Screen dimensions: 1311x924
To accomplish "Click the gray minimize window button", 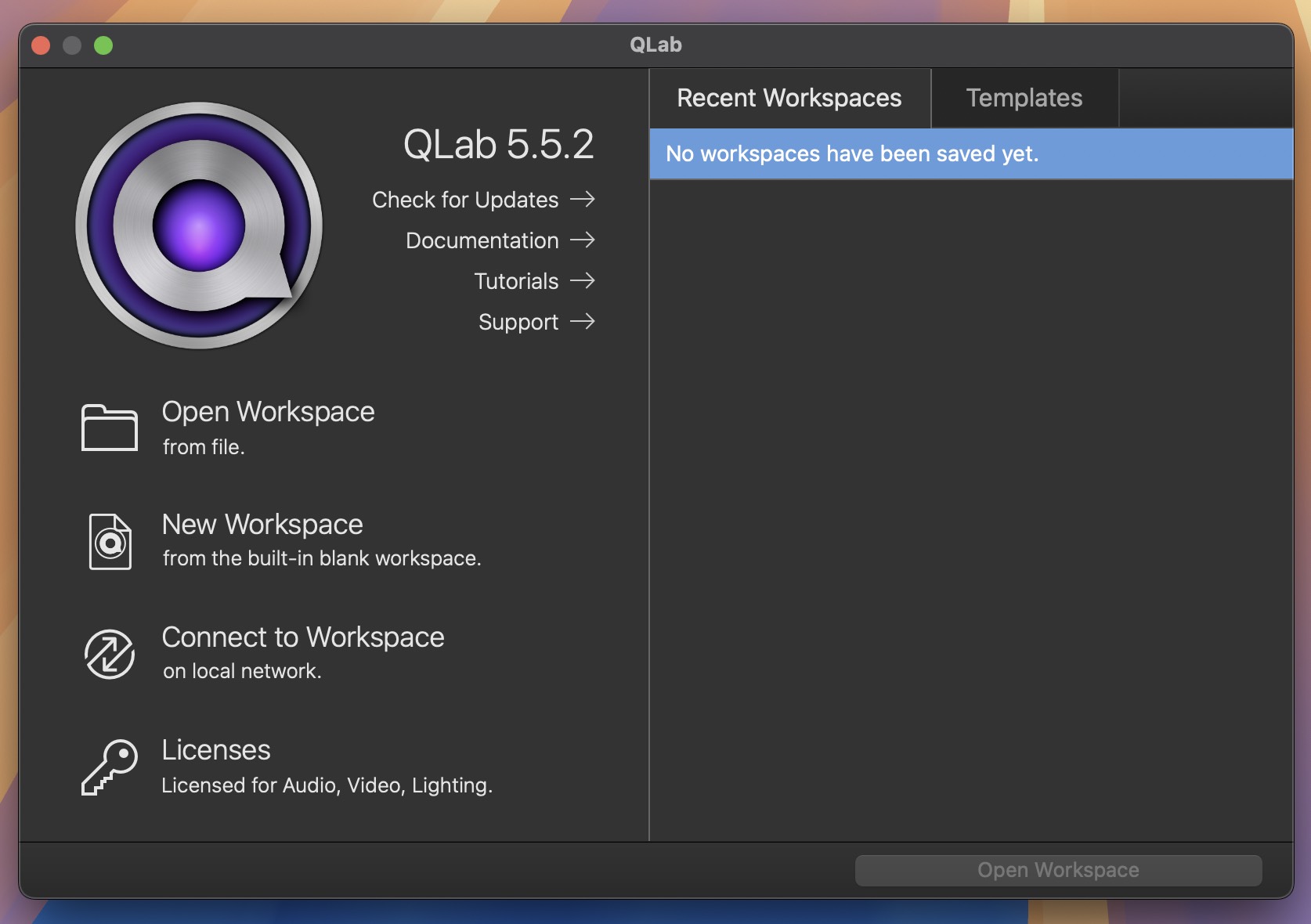I will tap(72, 45).
